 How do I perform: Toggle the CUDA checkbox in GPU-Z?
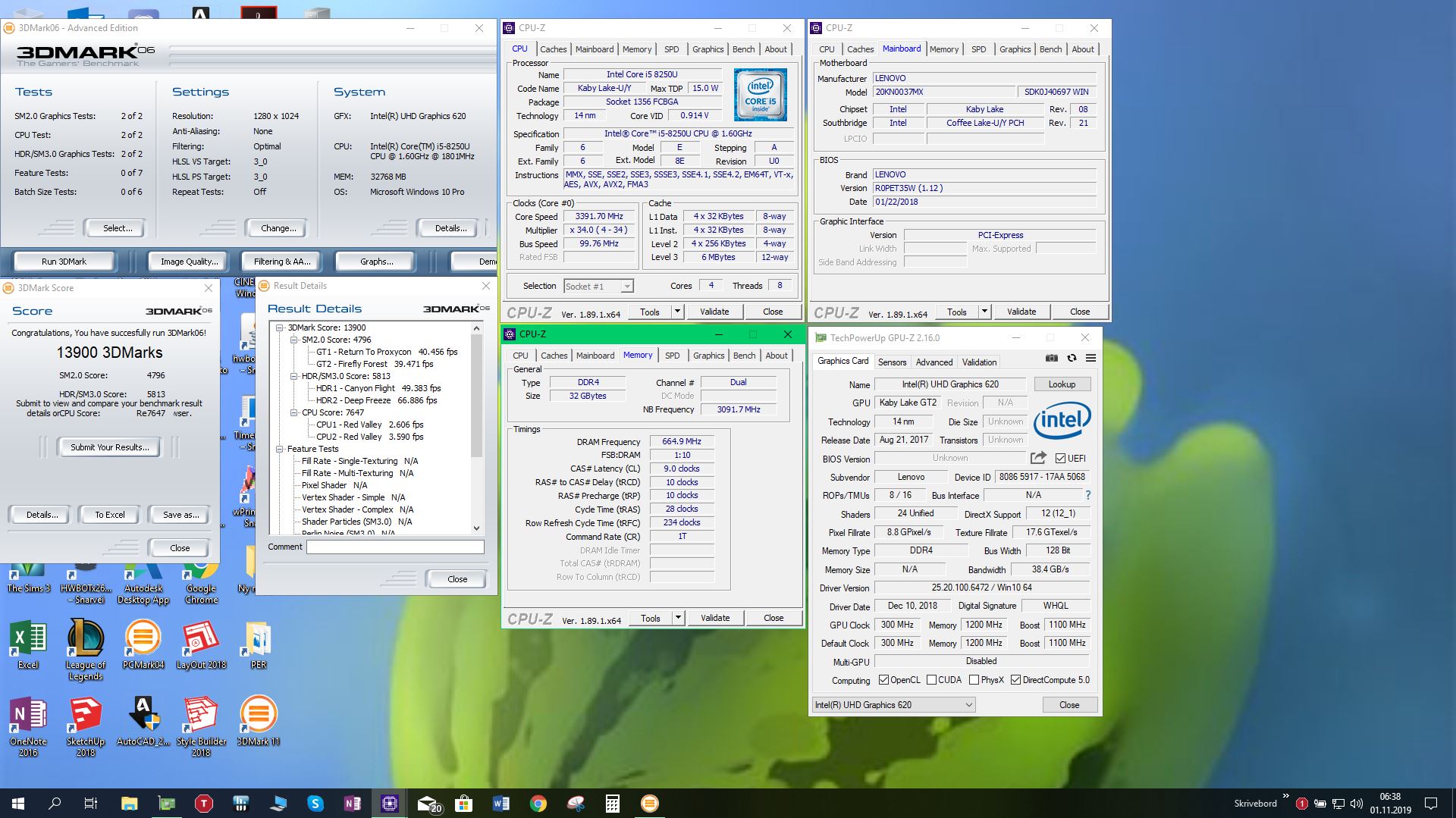931,680
